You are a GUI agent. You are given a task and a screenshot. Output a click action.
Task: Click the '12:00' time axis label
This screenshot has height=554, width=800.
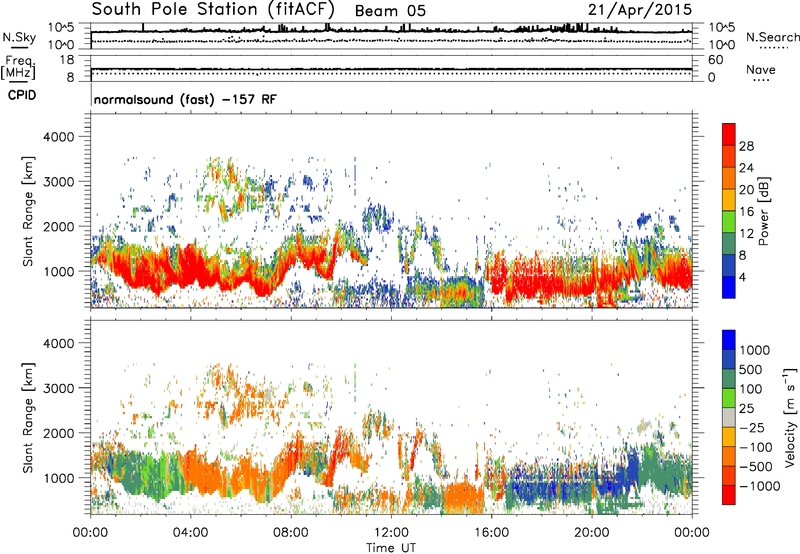tap(391, 533)
